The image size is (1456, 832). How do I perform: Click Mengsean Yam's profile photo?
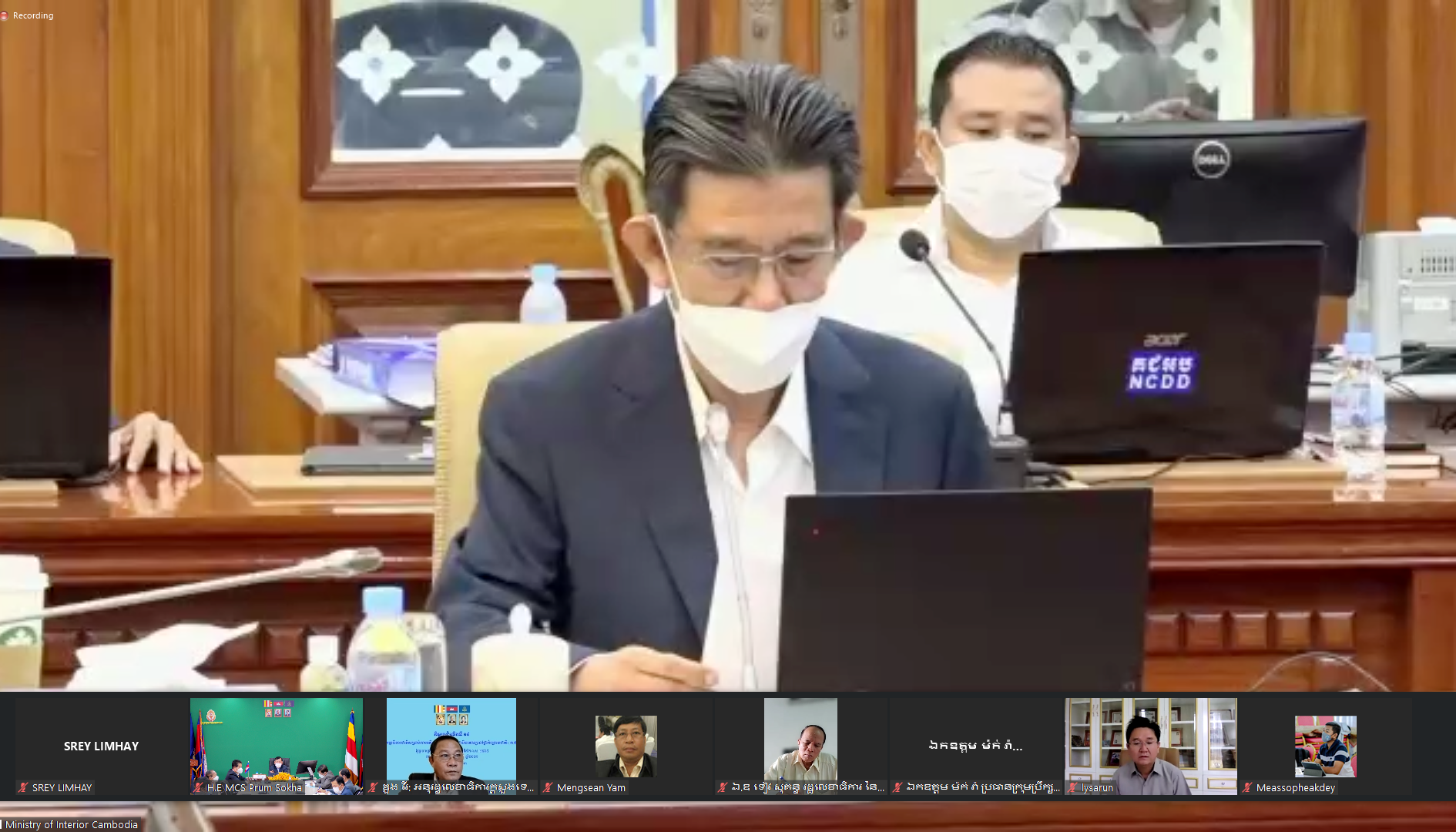point(626,746)
